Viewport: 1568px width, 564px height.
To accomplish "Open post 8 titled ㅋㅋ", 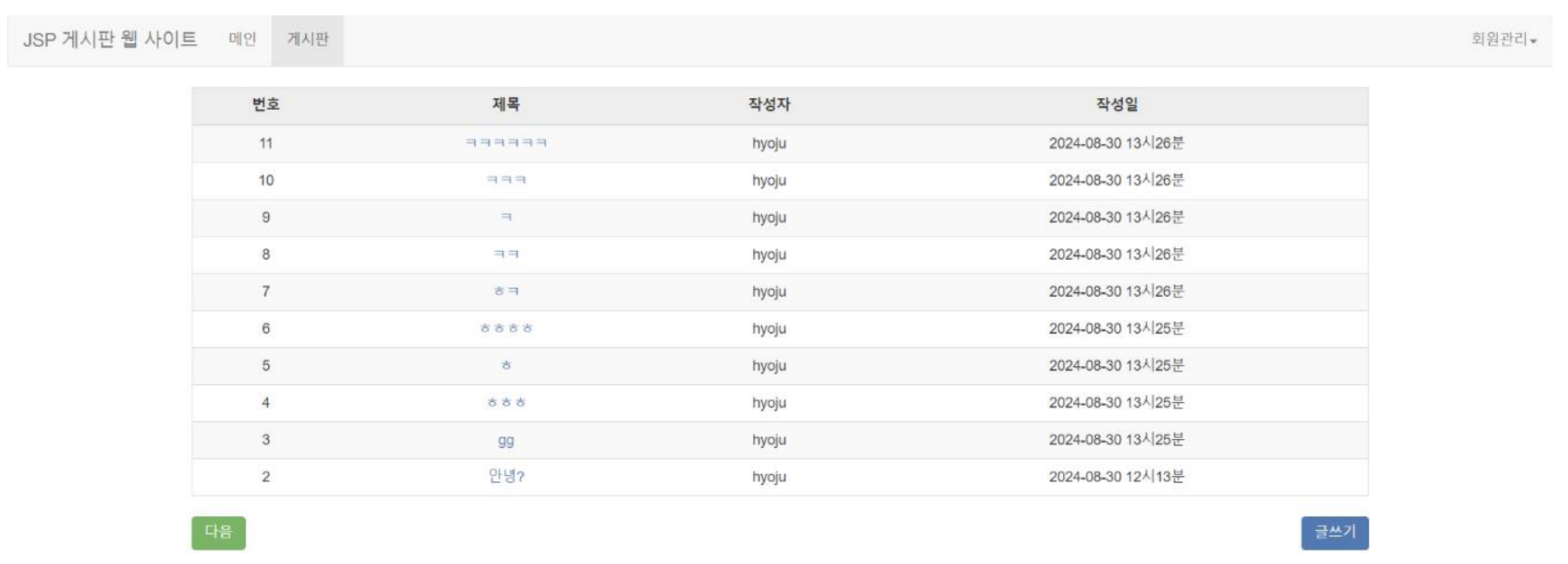I will 506,255.
